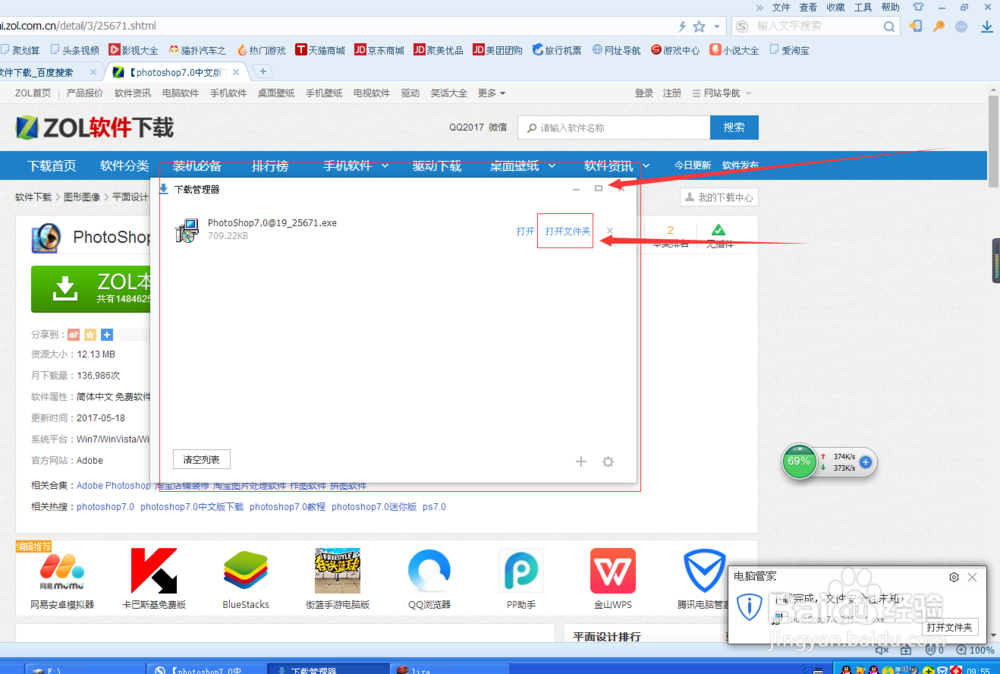Open the 工具 menu
1000x674 pixels.
863,8
